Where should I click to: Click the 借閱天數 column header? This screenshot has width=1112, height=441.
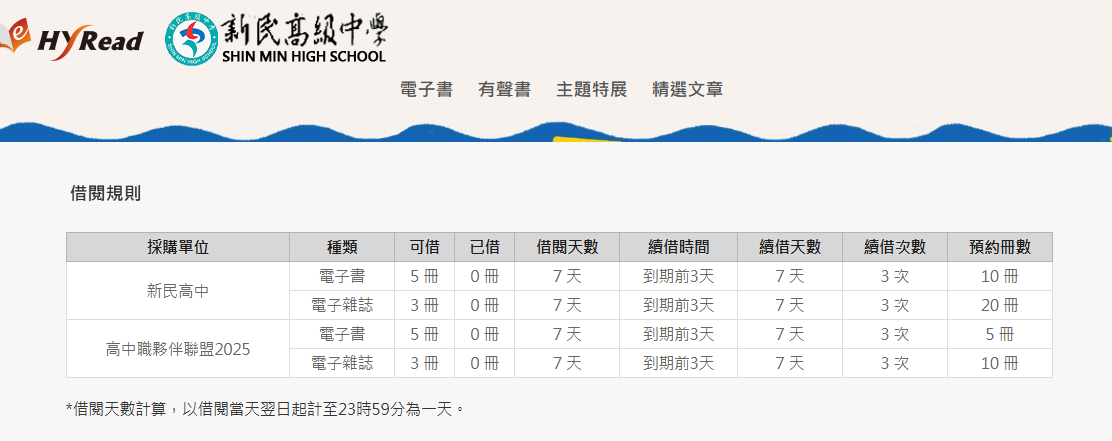pos(567,247)
